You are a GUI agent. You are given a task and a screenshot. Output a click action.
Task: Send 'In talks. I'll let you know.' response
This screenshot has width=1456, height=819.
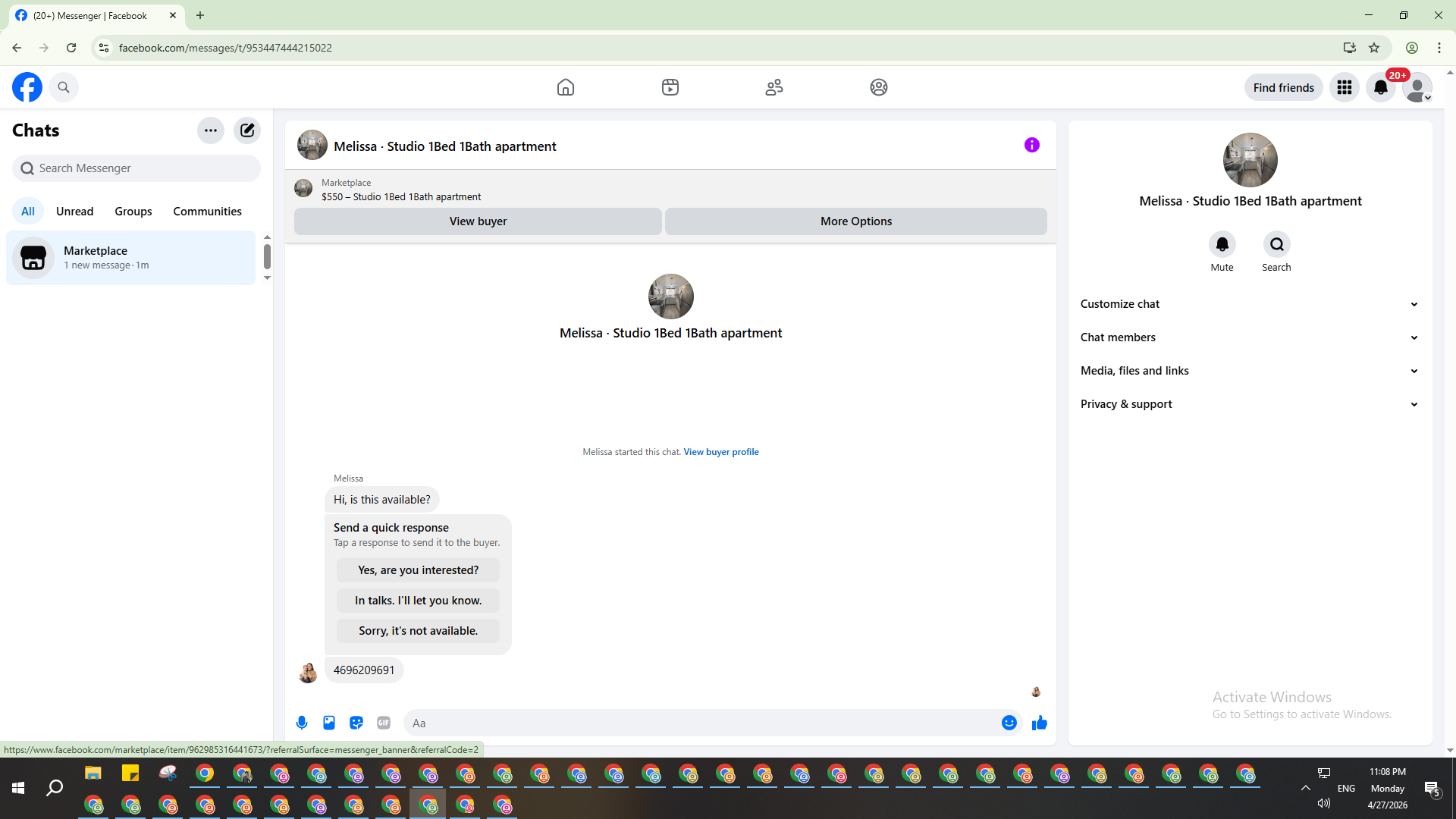(419, 601)
